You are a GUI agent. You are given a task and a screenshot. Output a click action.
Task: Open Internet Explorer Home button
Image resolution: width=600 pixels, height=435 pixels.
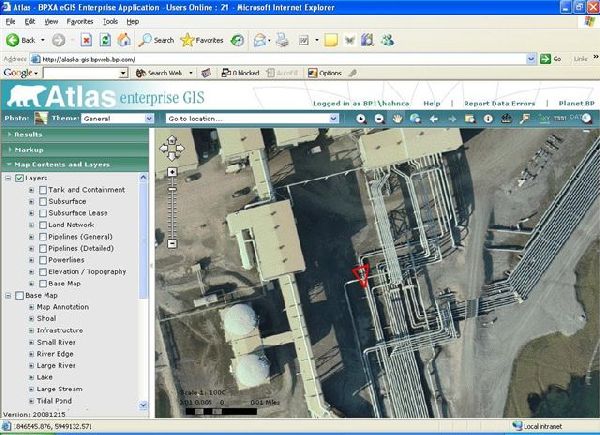click(x=124, y=40)
